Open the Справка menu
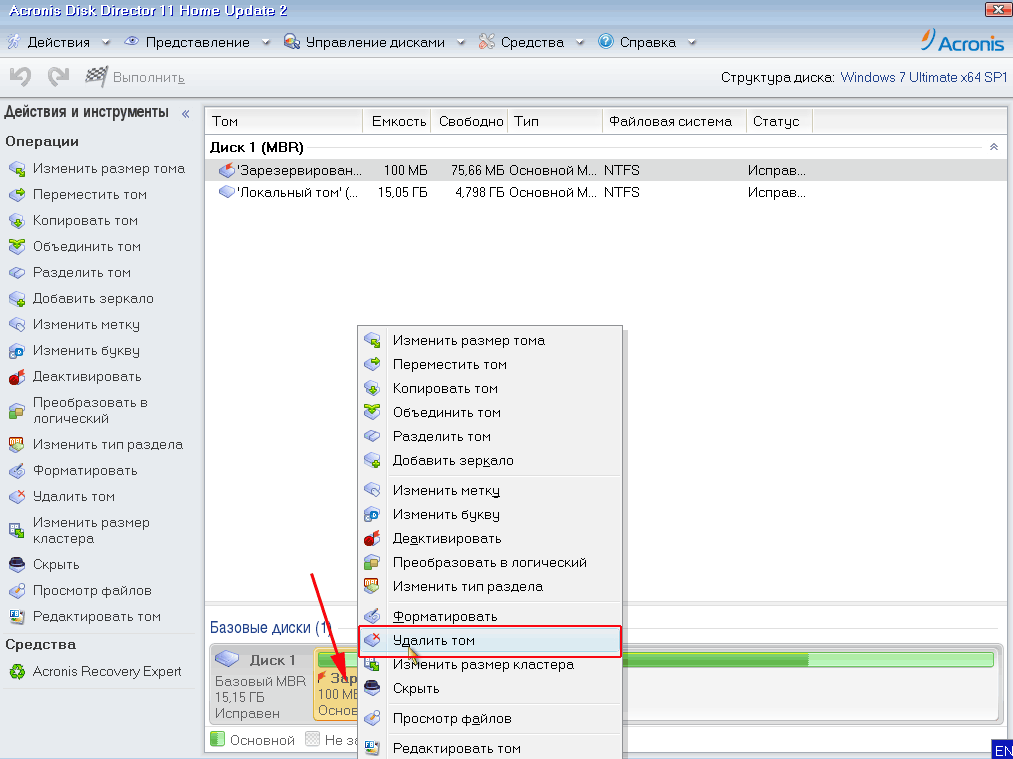 click(647, 43)
